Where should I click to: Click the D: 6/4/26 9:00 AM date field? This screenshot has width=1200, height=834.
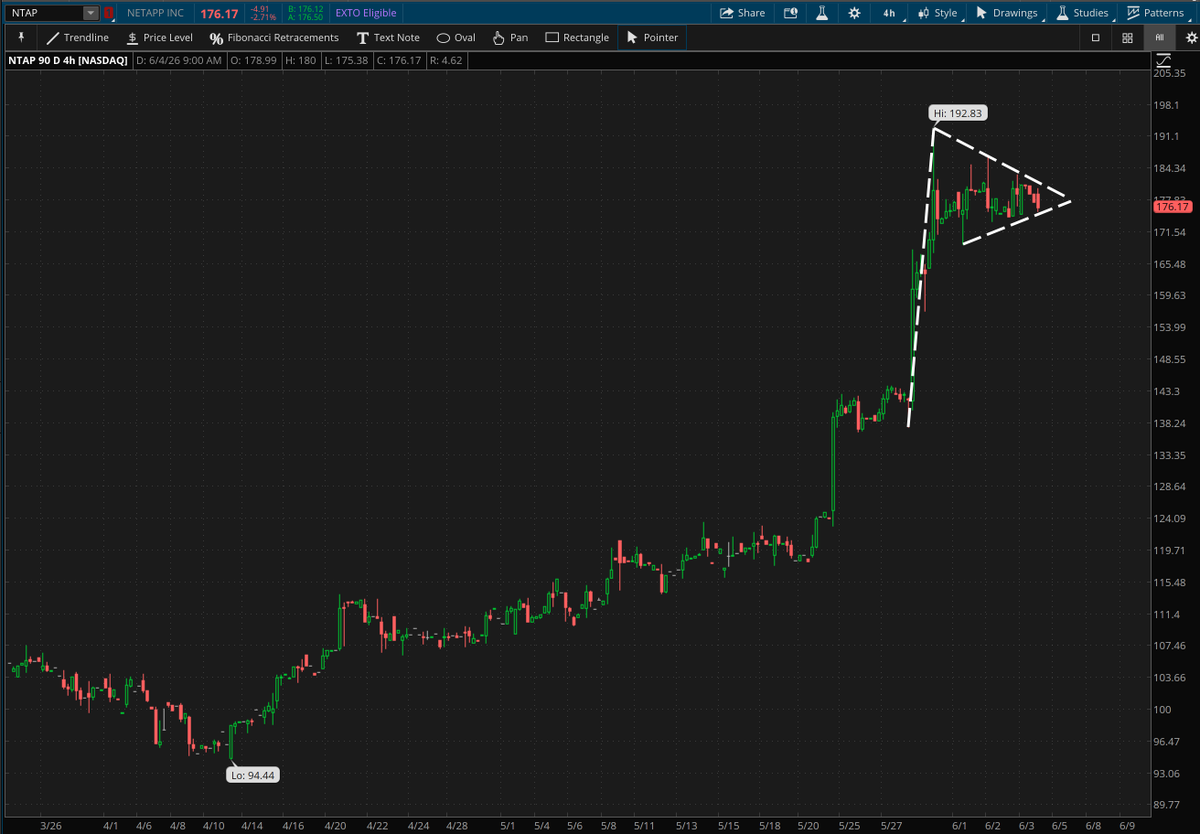(179, 60)
